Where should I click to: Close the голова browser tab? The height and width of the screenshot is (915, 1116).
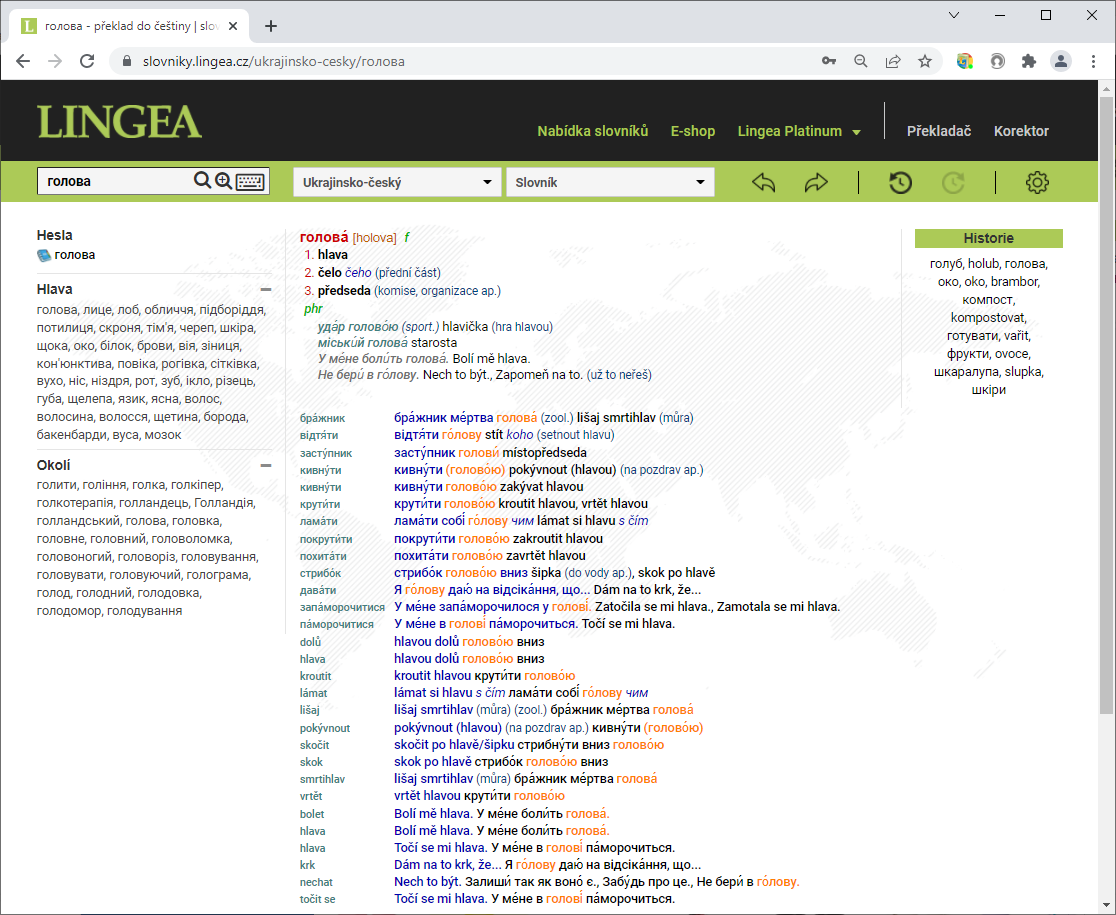click(x=233, y=26)
